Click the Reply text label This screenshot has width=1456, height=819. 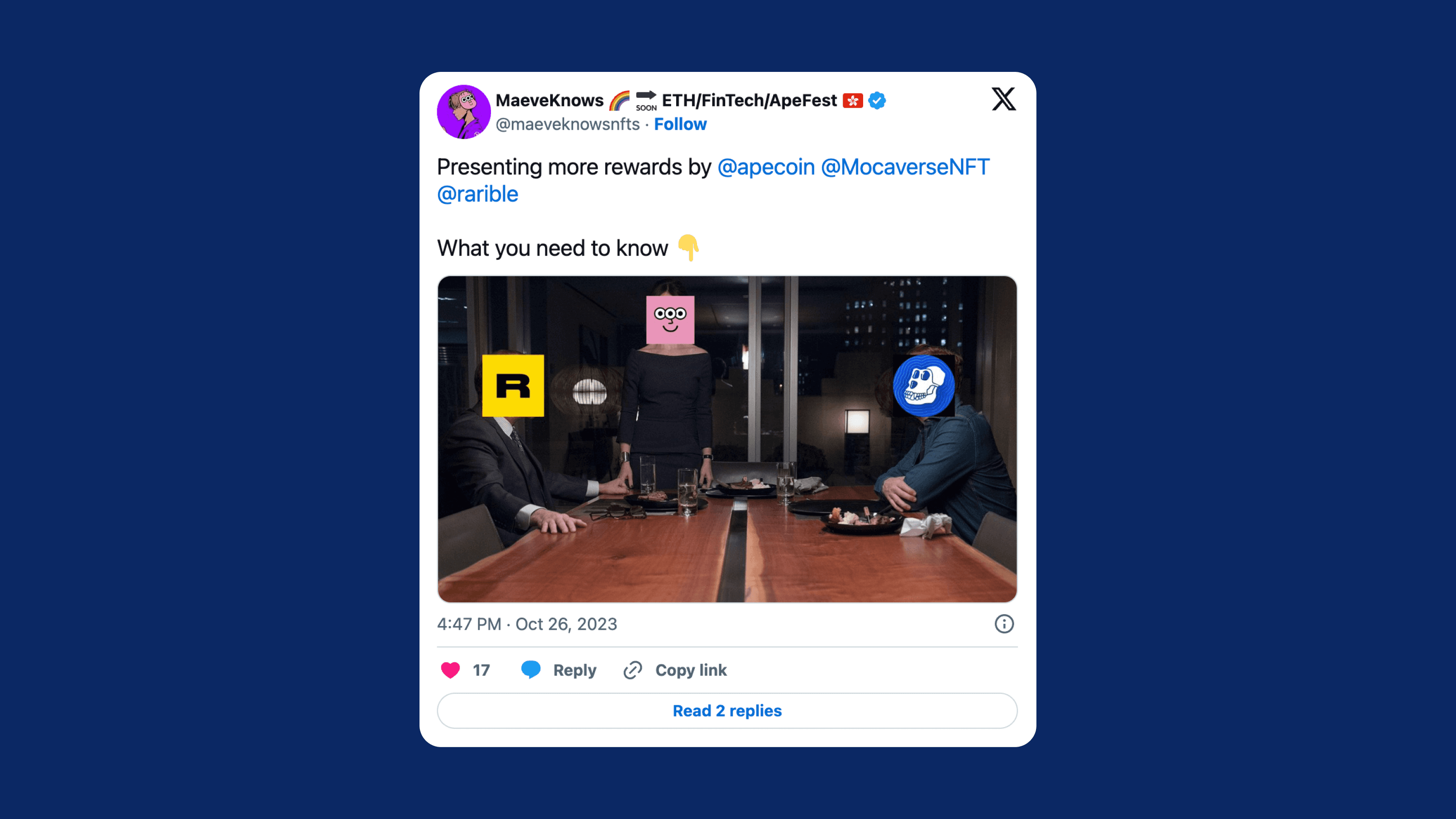click(x=575, y=670)
